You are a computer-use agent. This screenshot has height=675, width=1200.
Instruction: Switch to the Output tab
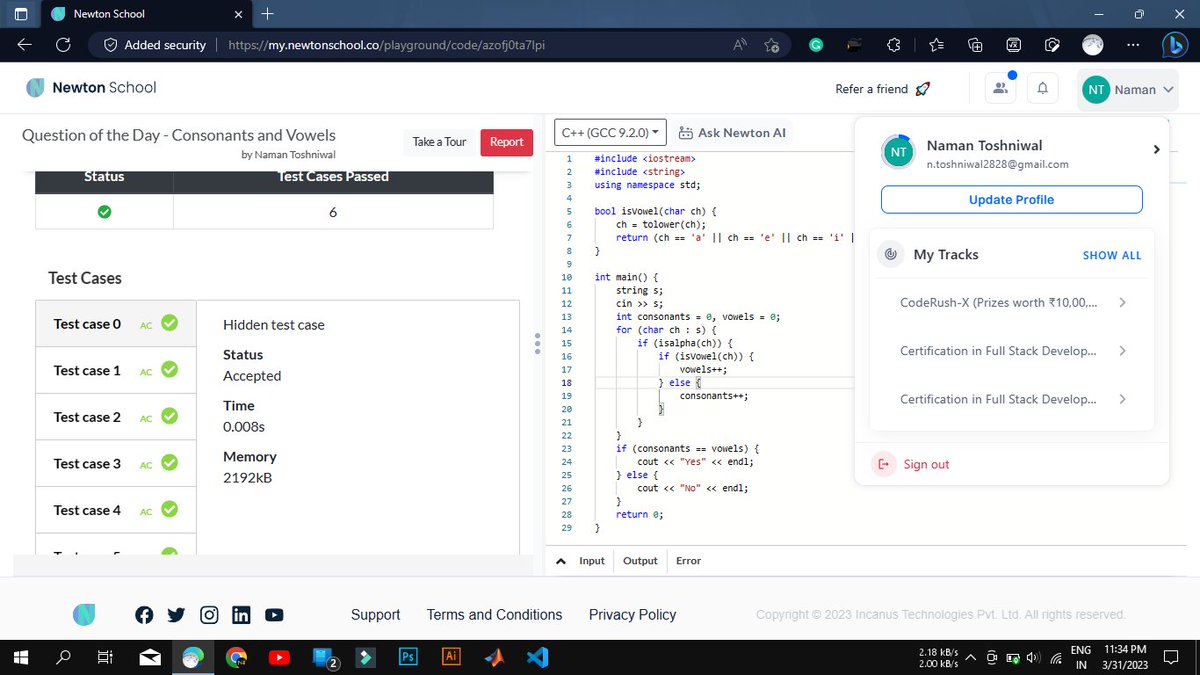pos(640,561)
